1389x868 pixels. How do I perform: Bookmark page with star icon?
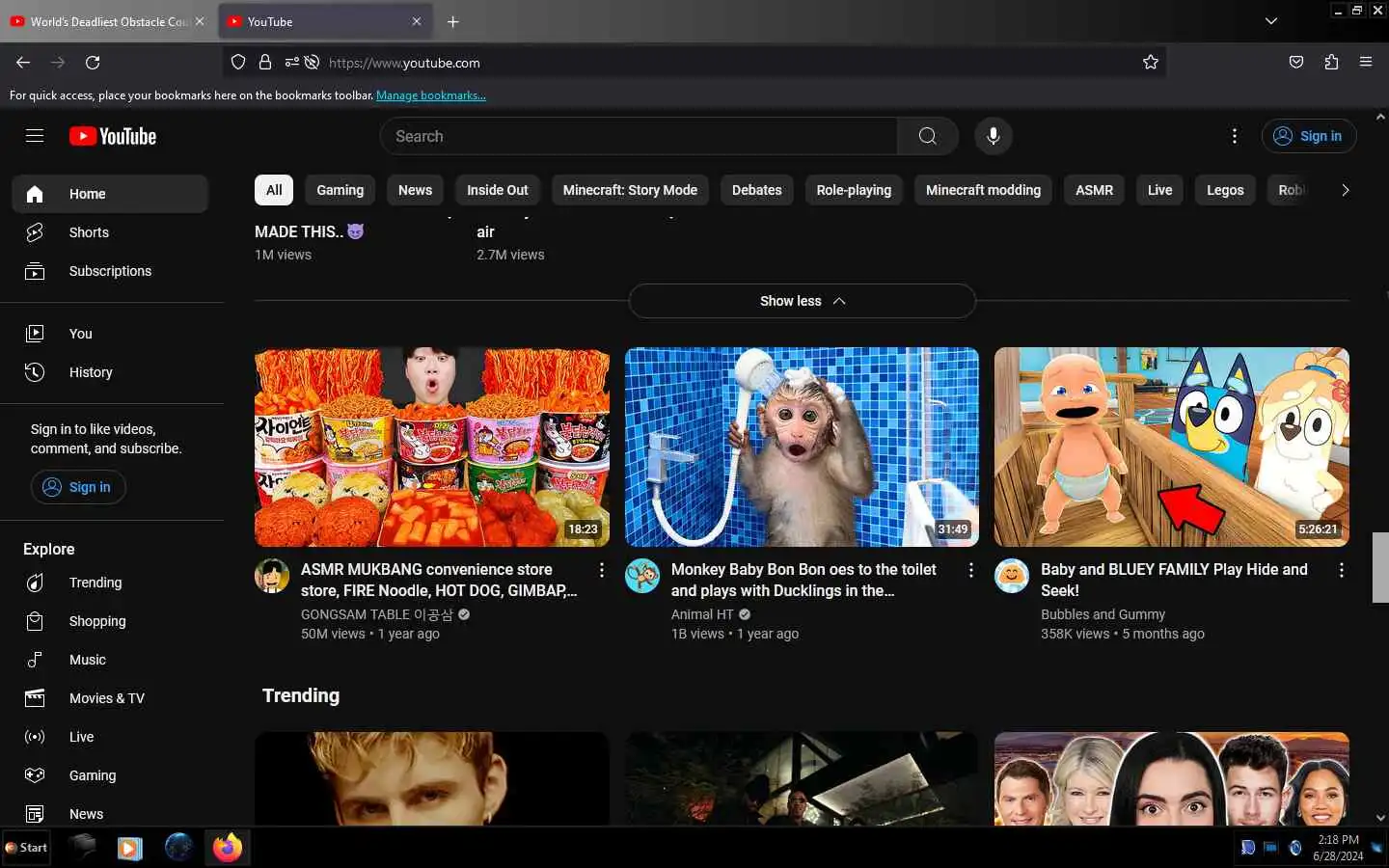point(1150,63)
